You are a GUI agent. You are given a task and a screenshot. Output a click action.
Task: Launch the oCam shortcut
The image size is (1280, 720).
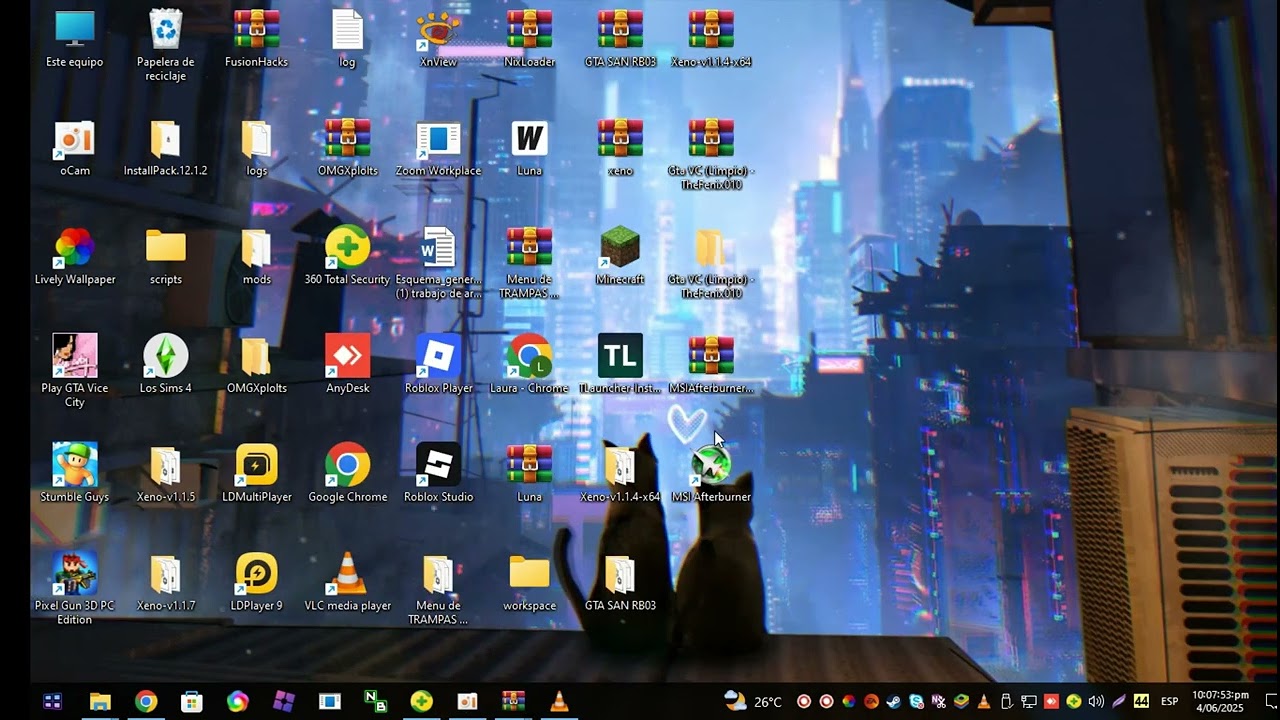pos(75,147)
